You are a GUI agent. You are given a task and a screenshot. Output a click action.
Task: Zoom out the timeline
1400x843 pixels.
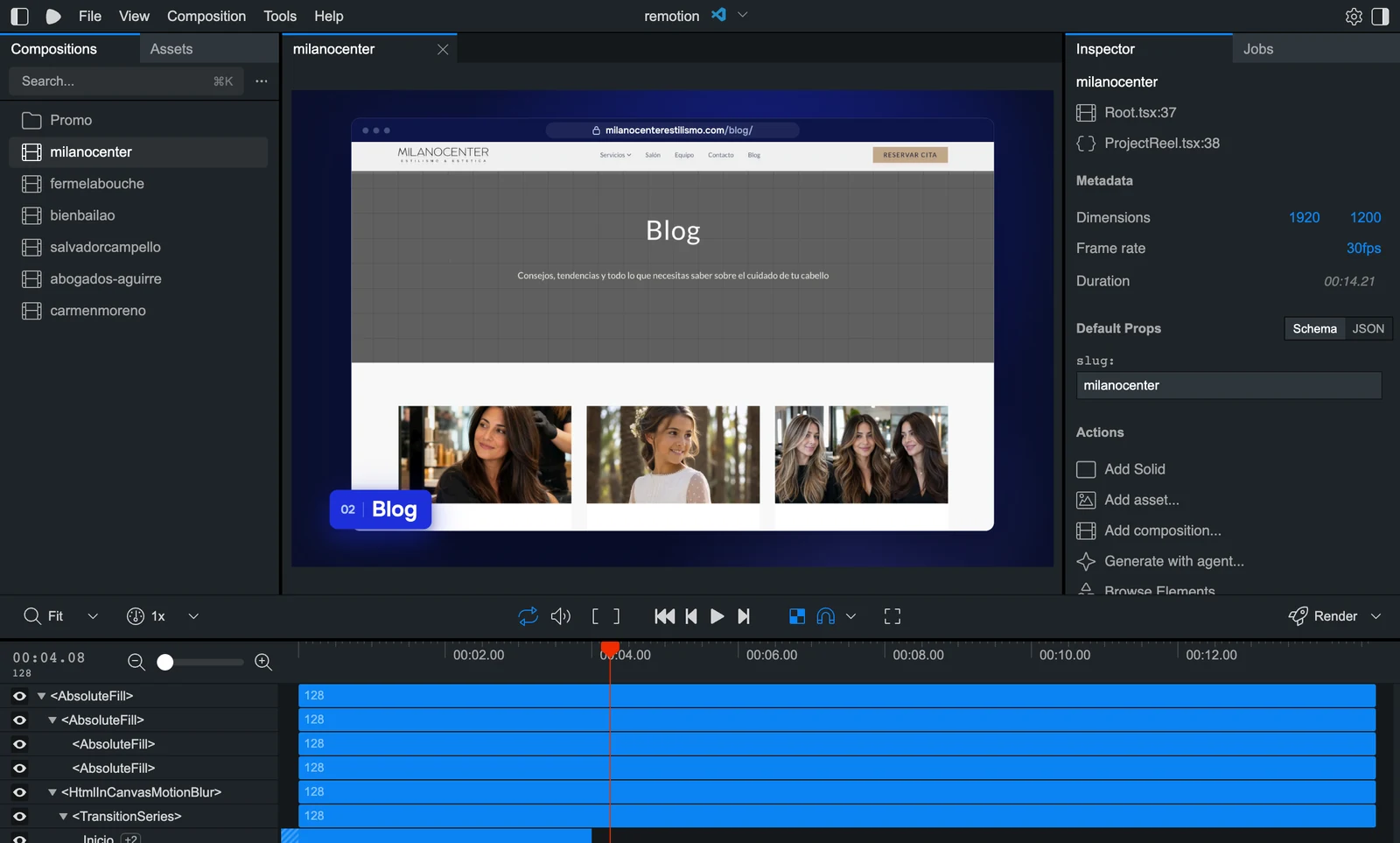[x=136, y=662]
